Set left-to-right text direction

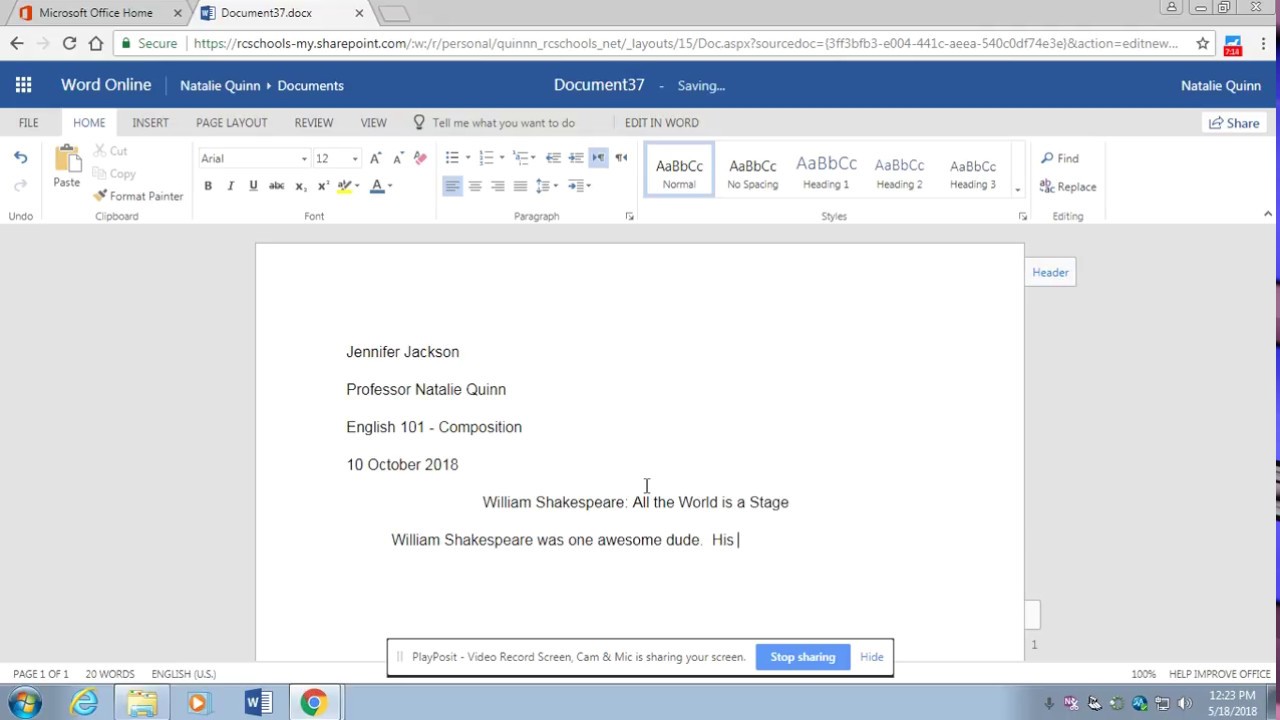[598, 158]
